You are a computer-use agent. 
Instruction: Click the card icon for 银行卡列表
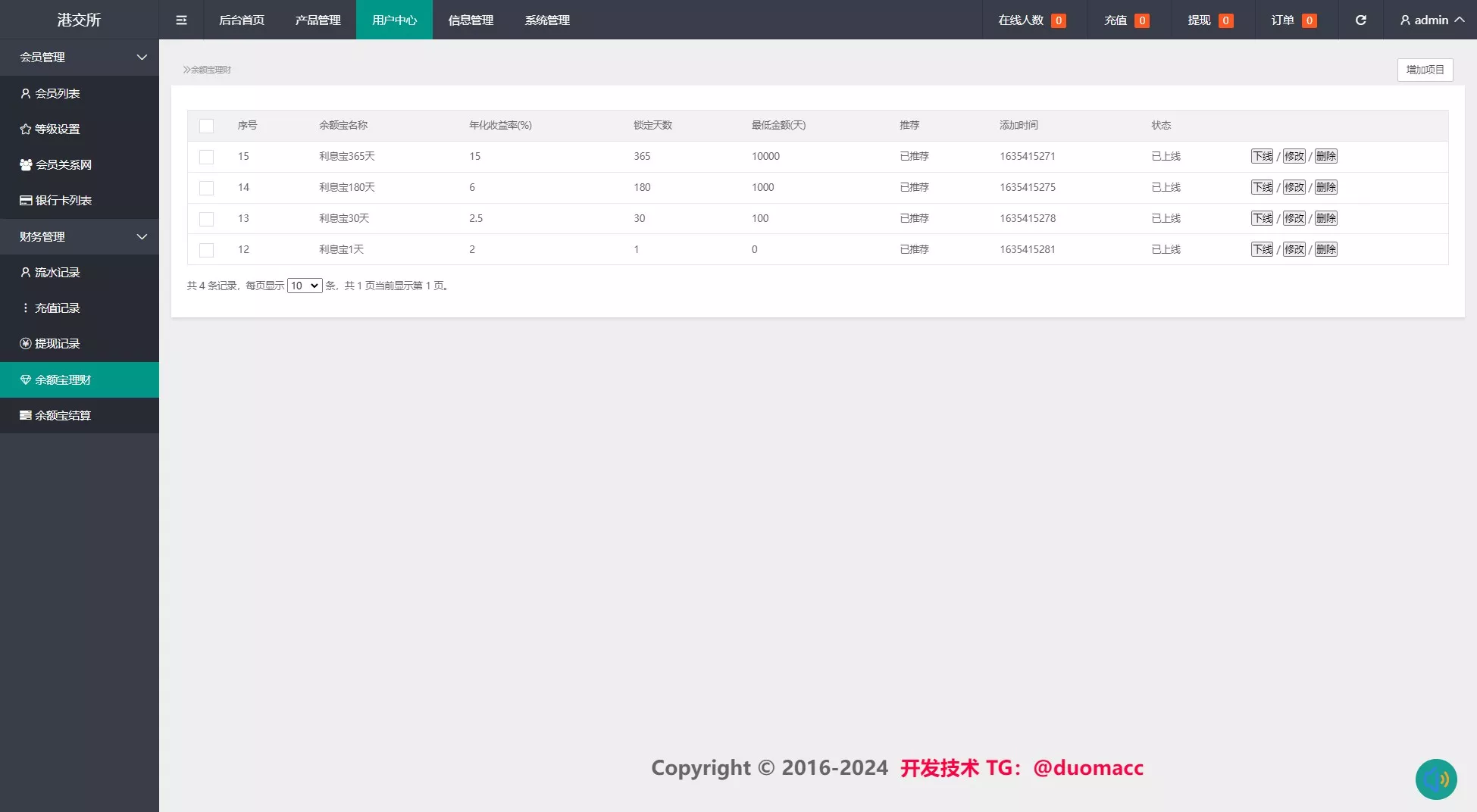(26, 201)
